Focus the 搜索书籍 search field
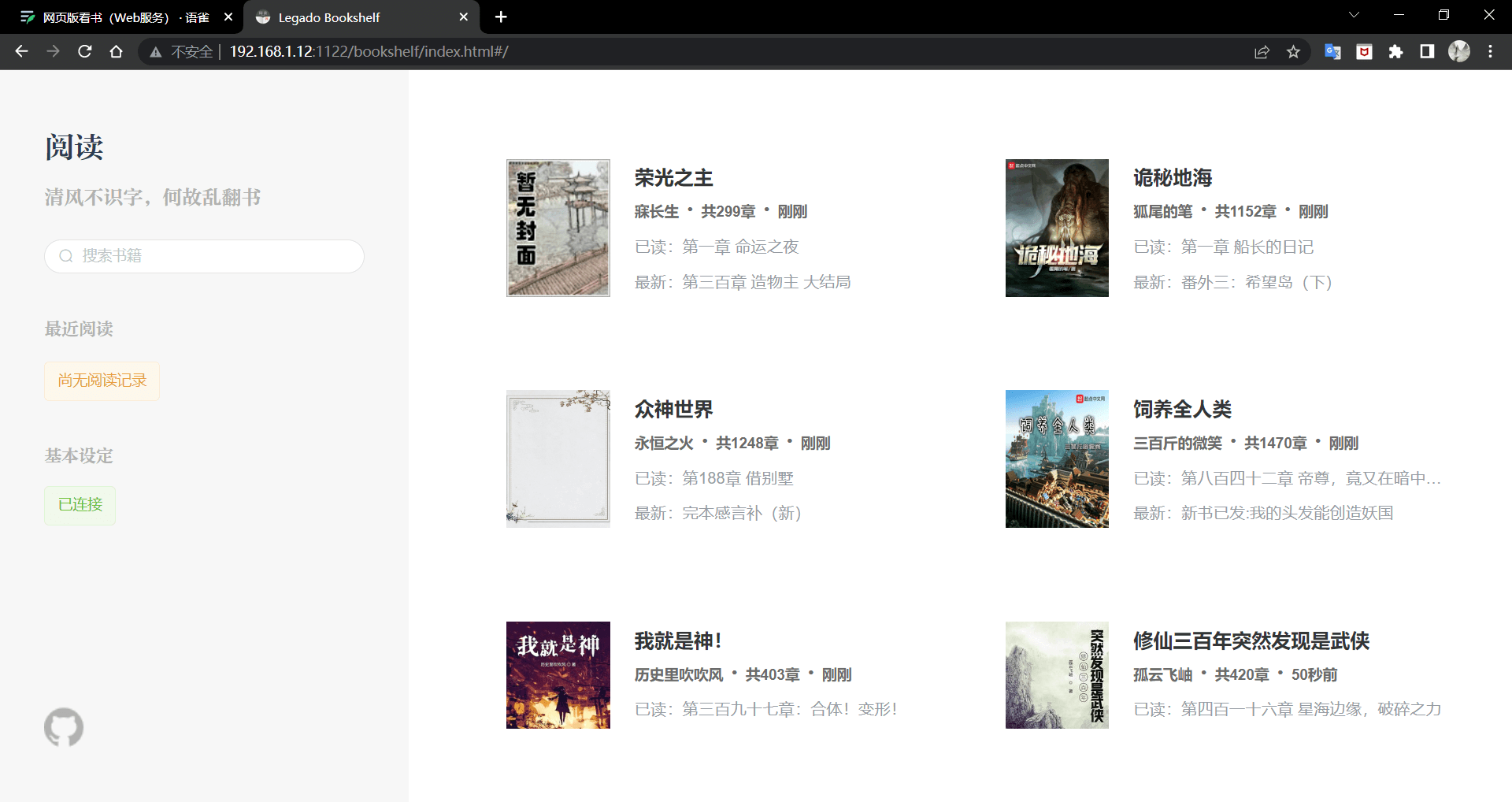The image size is (1512, 802). [204, 256]
